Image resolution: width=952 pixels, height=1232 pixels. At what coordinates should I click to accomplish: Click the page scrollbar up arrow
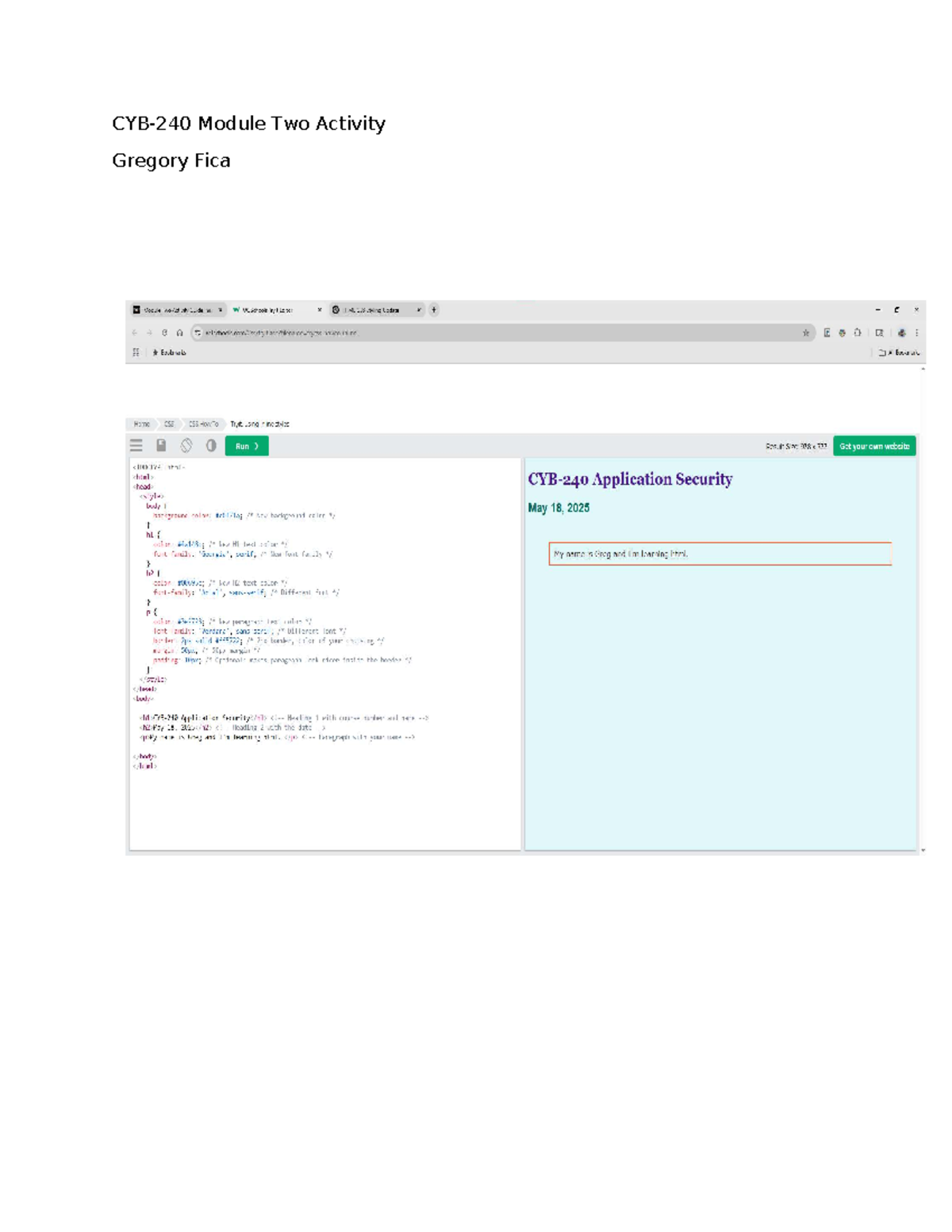click(923, 370)
